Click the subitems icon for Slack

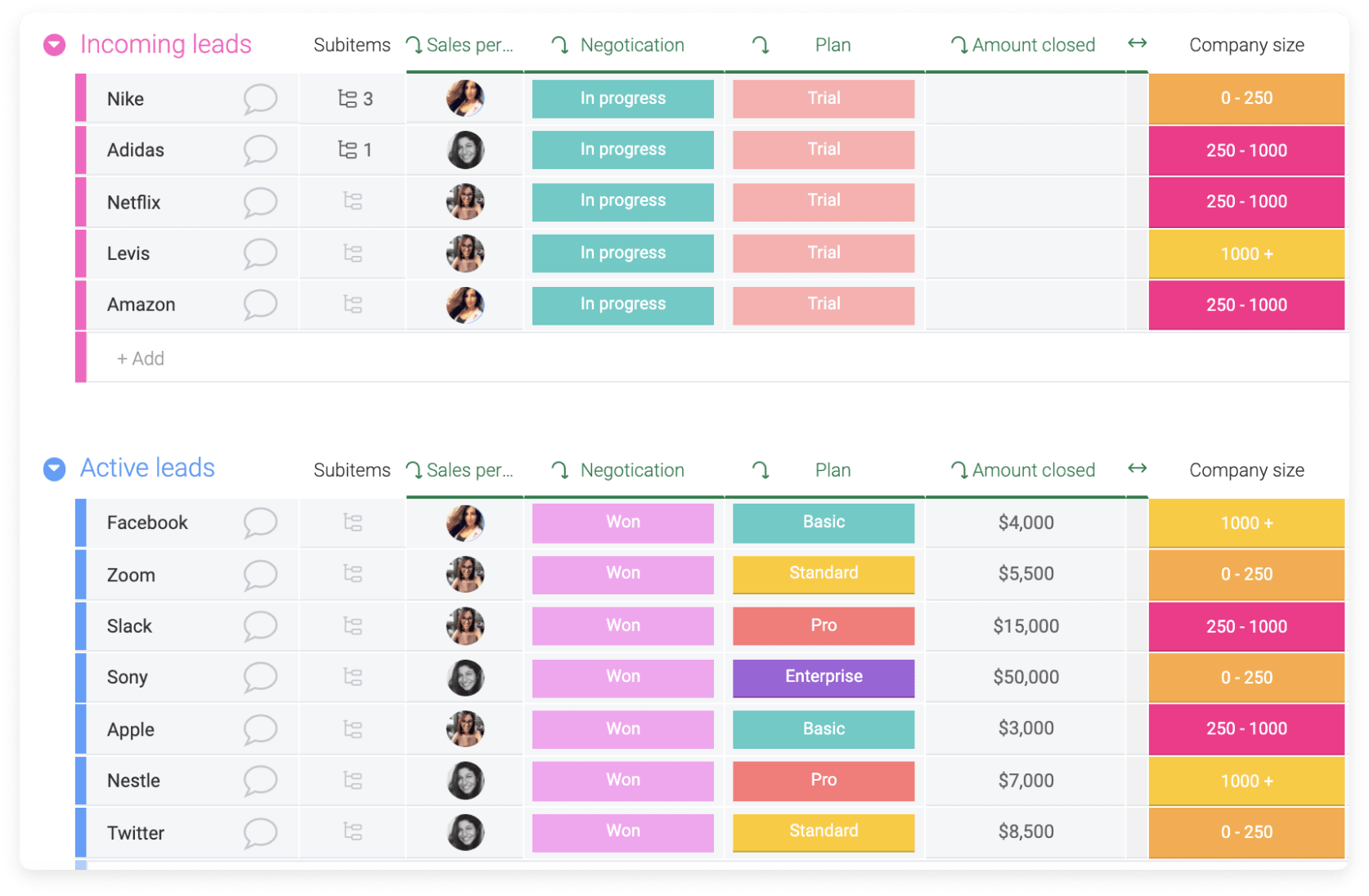click(x=352, y=625)
